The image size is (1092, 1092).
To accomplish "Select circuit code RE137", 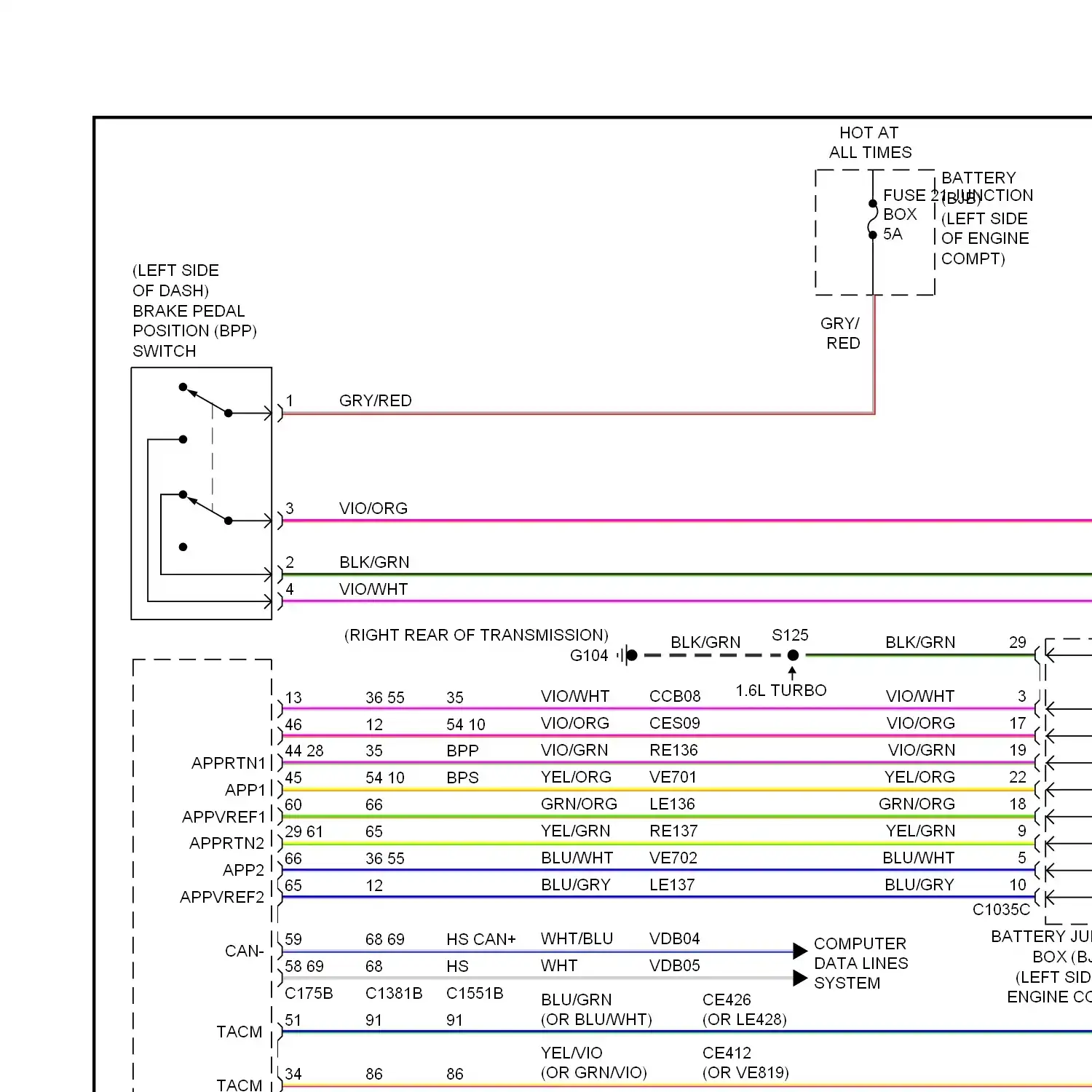I will (673, 831).
